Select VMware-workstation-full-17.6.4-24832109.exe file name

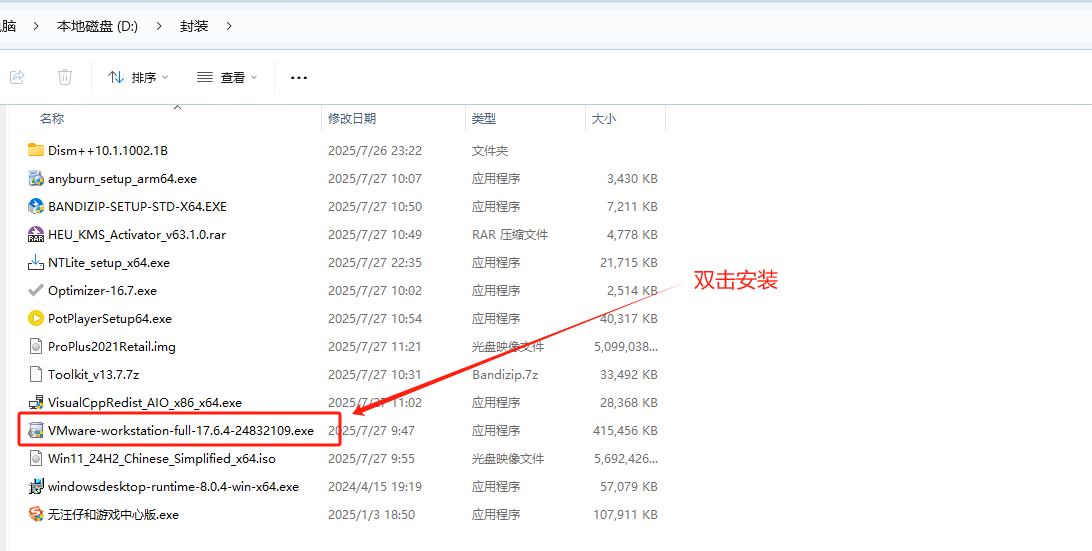coord(181,430)
